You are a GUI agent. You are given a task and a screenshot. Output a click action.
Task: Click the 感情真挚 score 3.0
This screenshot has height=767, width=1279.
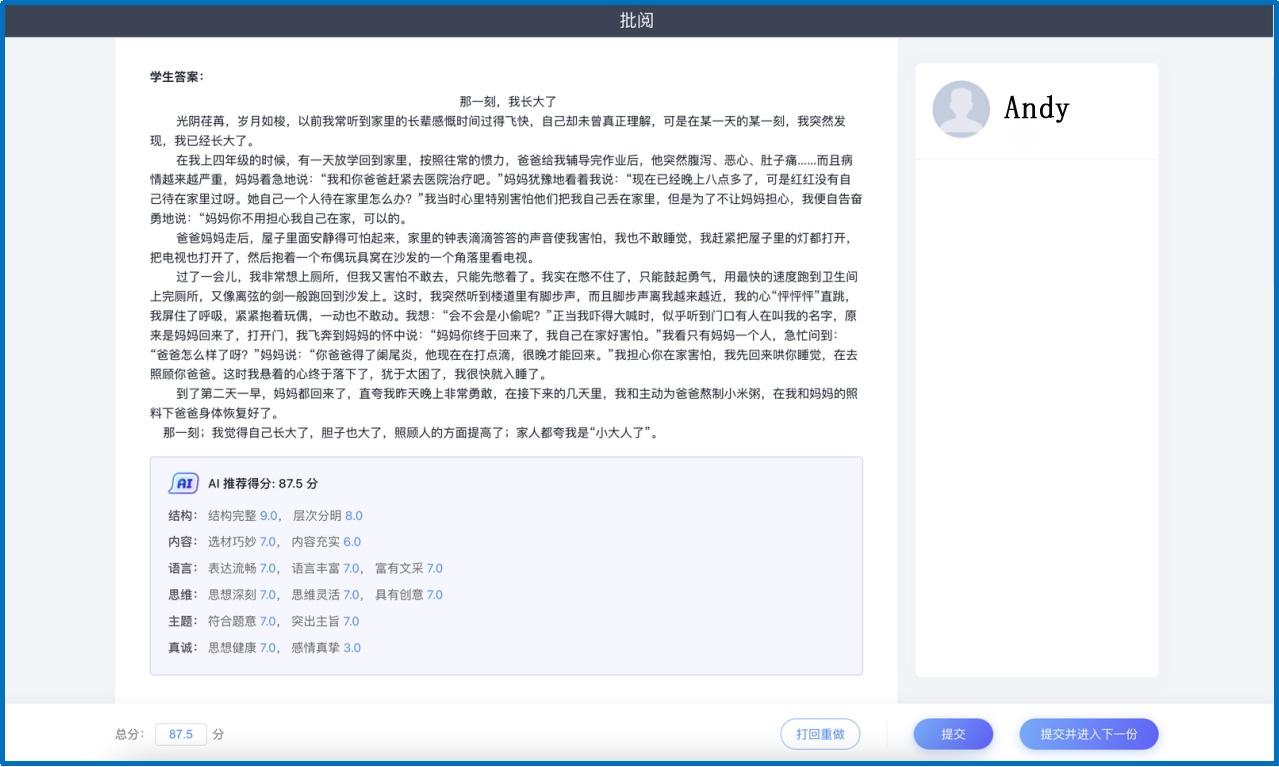tap(352, 648)
